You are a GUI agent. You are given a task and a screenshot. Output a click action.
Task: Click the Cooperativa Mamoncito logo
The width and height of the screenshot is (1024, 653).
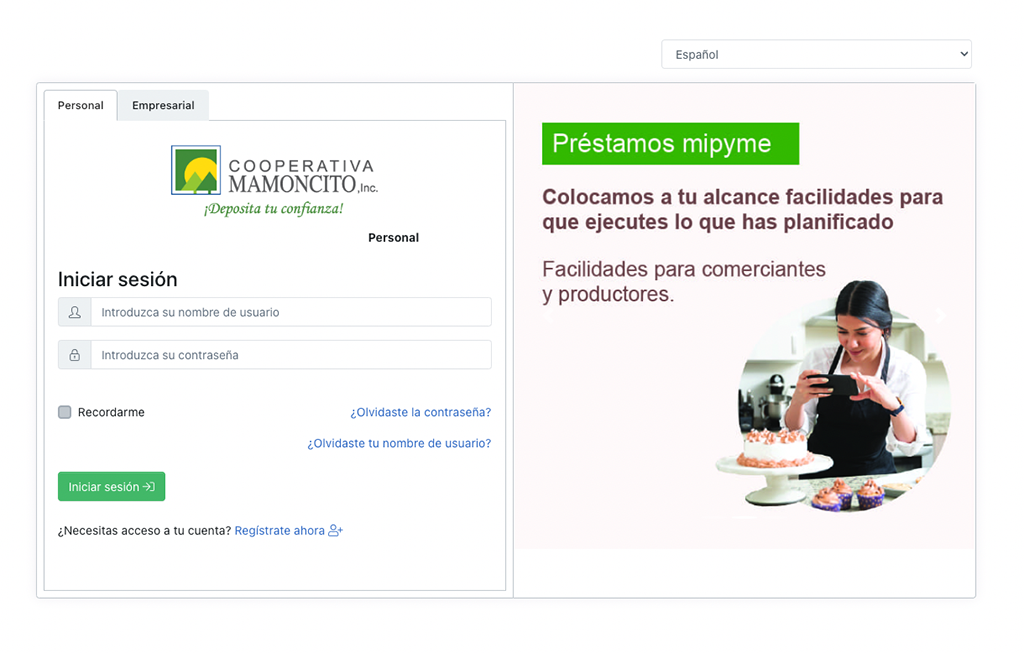[274, 181]
